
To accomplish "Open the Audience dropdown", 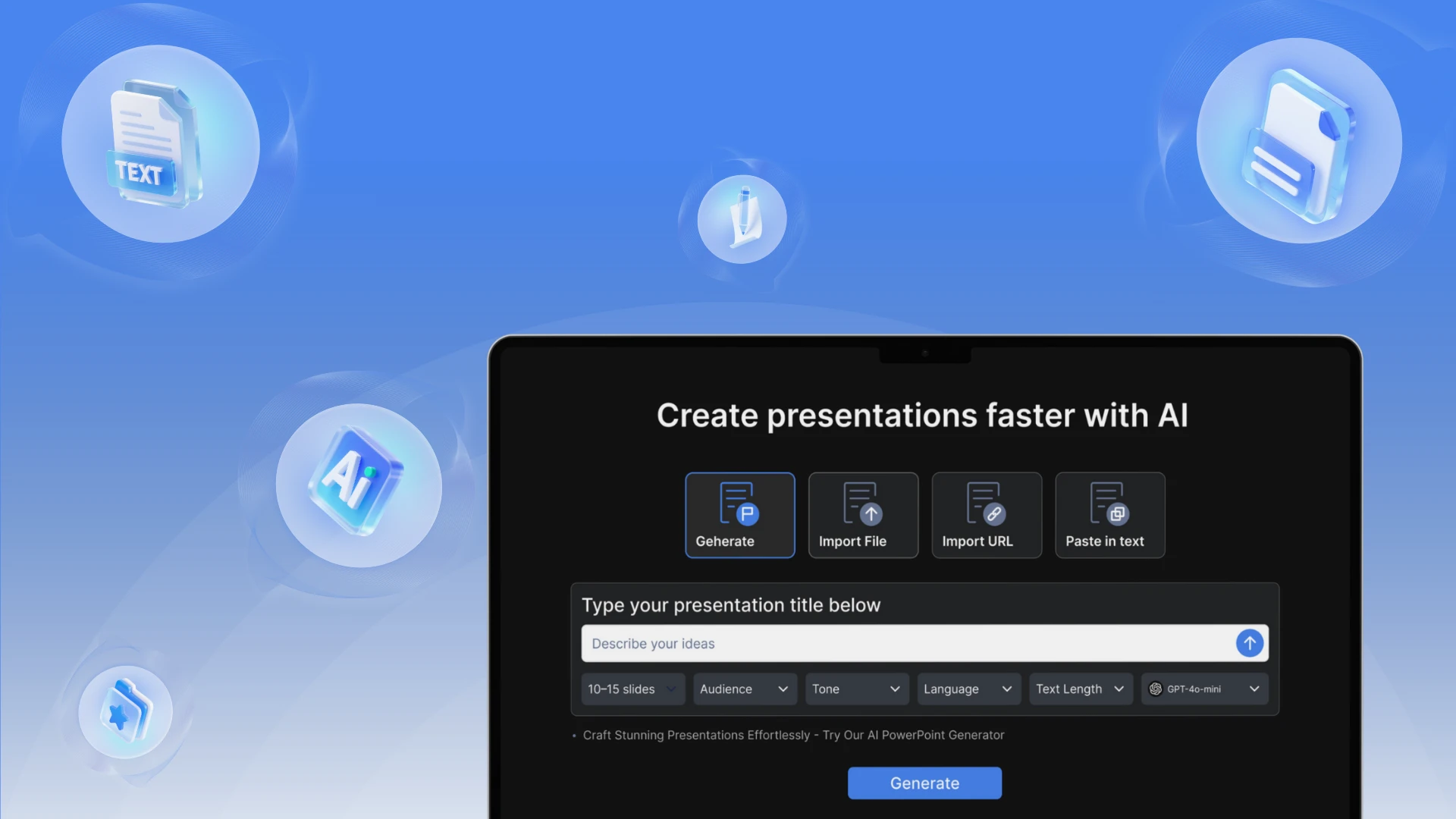I will 744,689.
